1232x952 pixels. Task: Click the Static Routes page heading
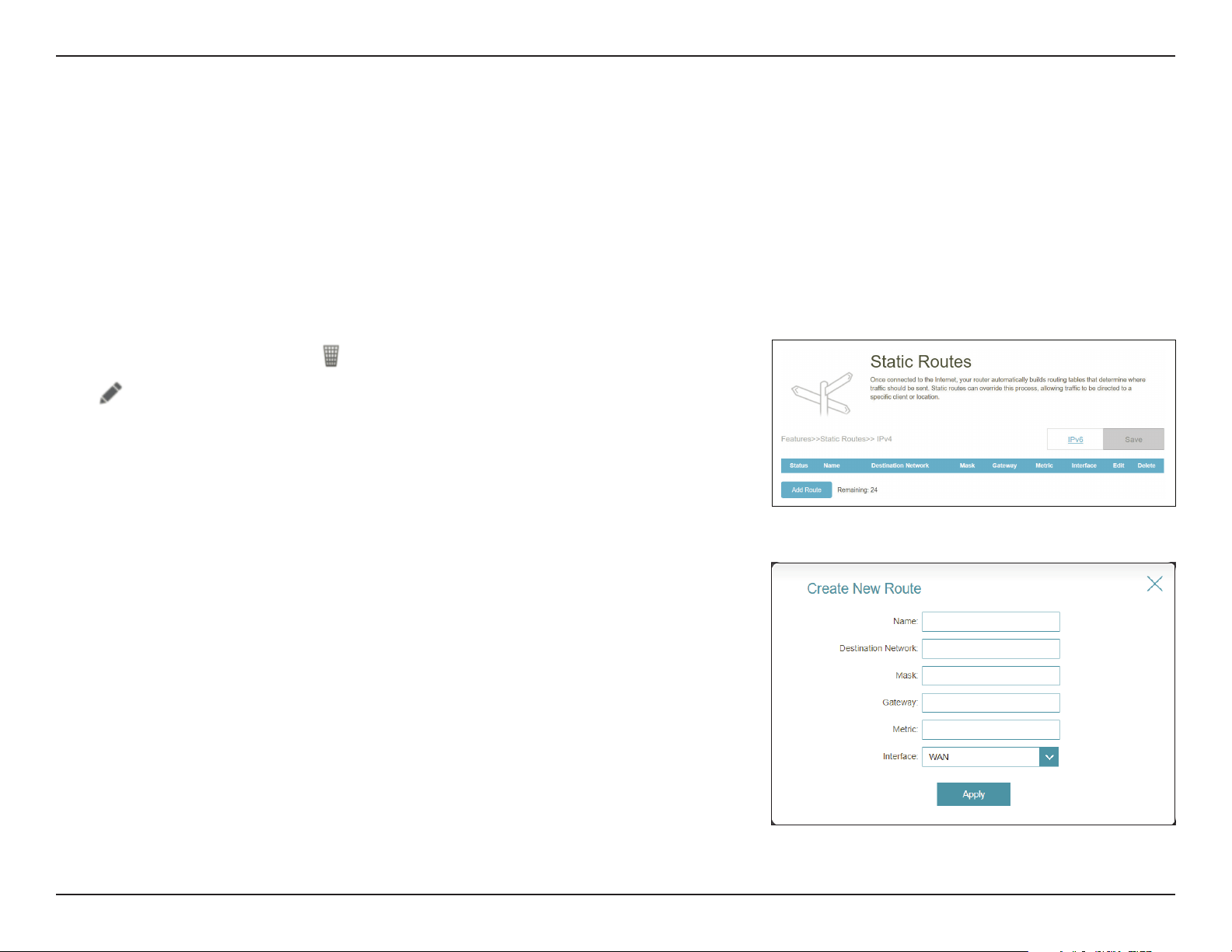(920, 361)
